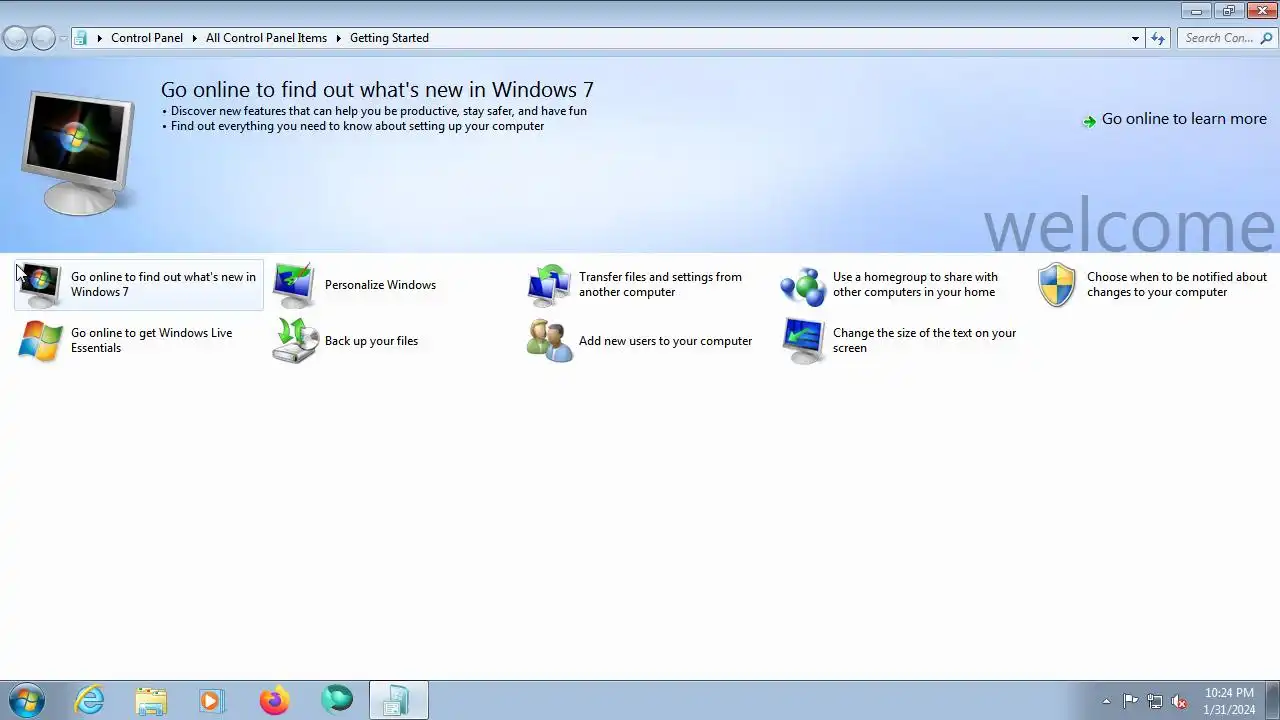Select 'Back up your files' text
Viewport: 1280px width, 720px height.
[x=371, y=341]
